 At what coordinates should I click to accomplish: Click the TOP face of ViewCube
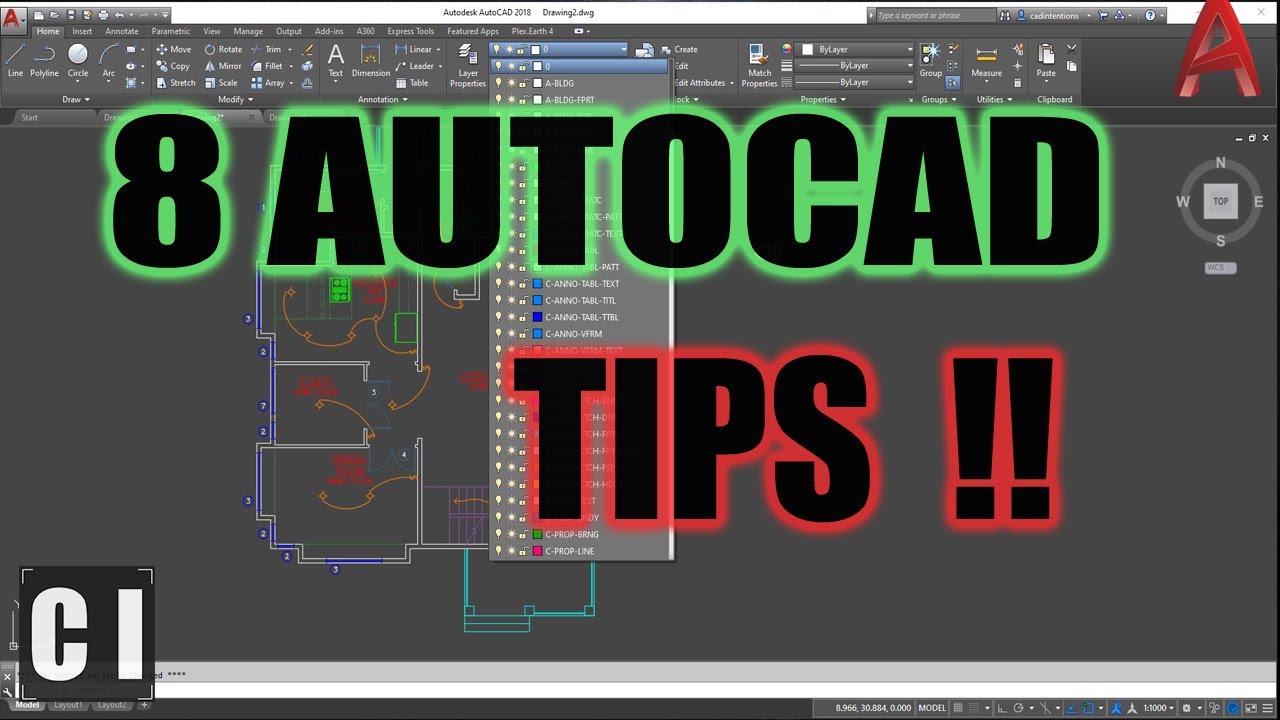click(1221, 201)
